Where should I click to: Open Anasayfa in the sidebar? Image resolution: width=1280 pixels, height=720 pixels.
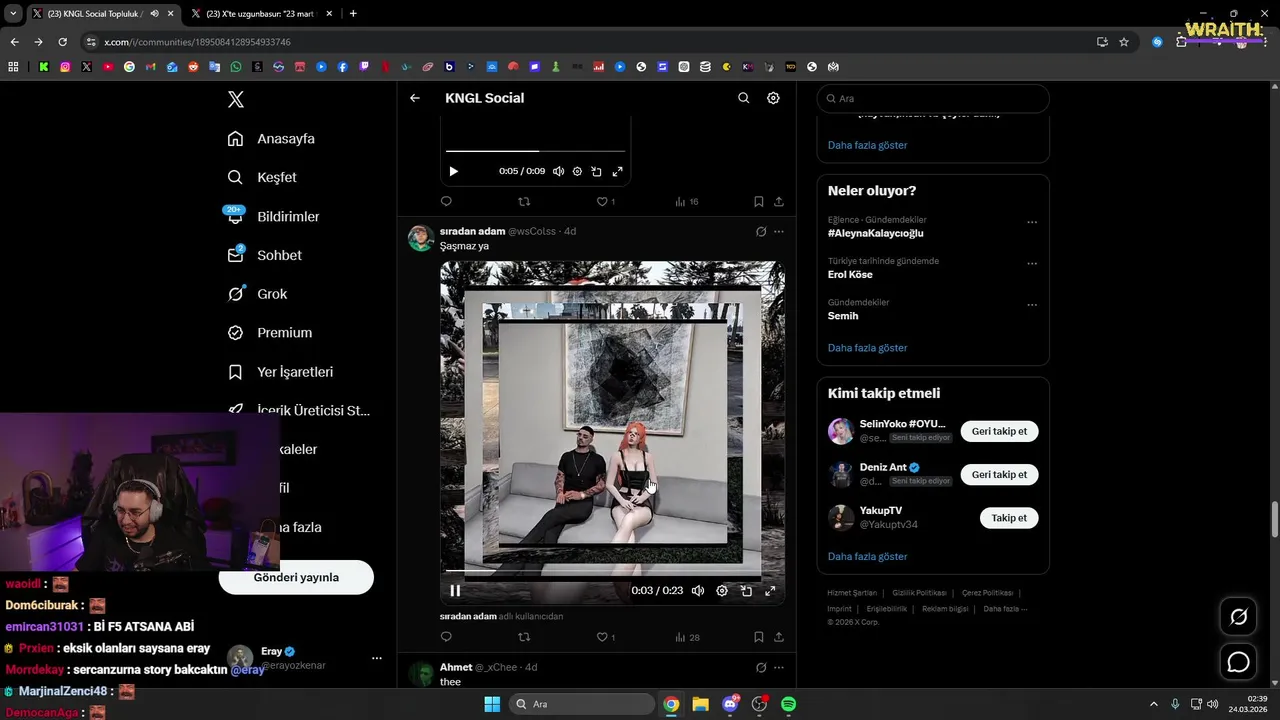(271, 139)
